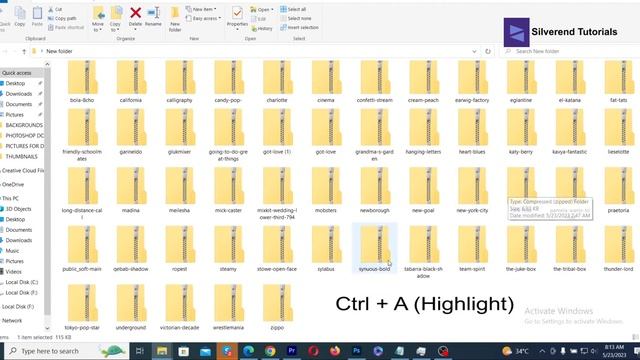This screenshot has height=360, width=640.
Task: Open Quick access in navigation pane
Action: [16, 73]
